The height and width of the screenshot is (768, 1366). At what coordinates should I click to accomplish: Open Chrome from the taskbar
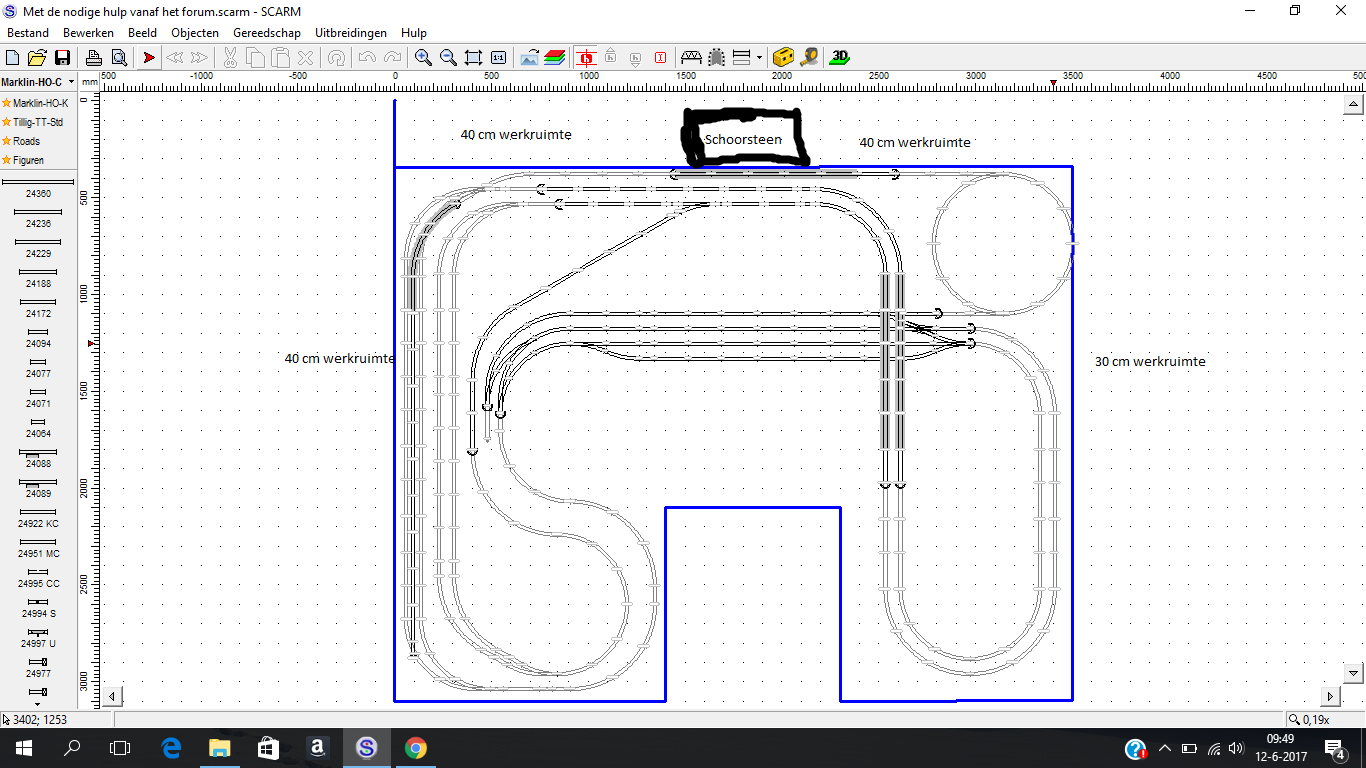[x=415, y=748]
